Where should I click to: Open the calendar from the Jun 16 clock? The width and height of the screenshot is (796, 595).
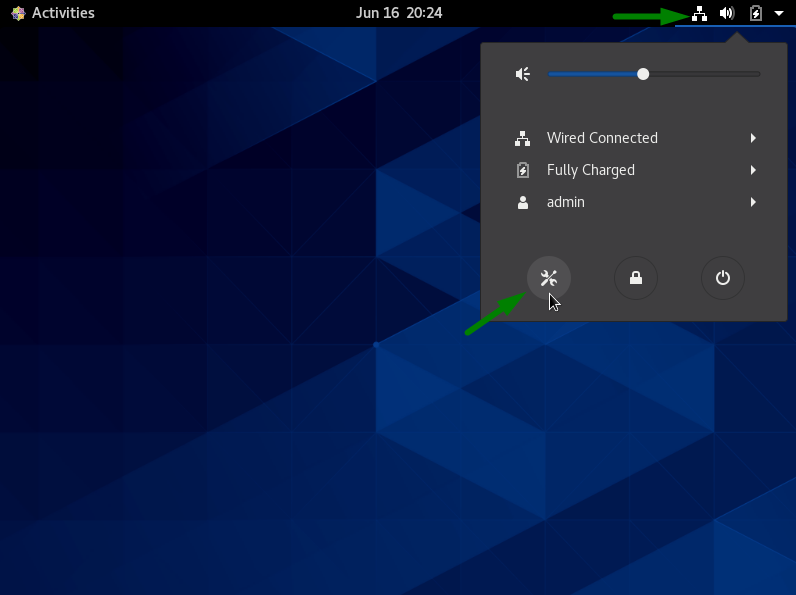398,13
